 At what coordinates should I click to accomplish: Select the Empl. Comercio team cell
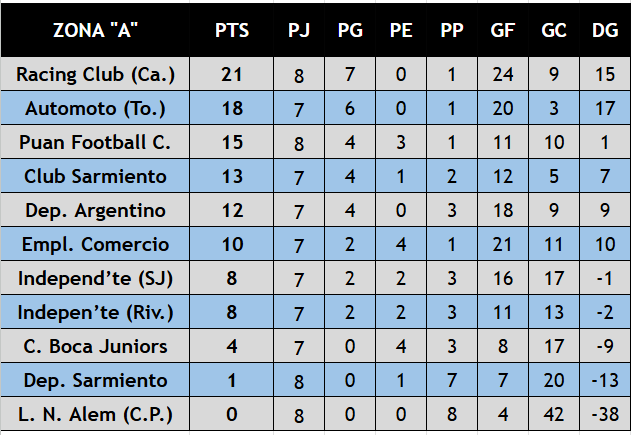[x=95, y=244]
